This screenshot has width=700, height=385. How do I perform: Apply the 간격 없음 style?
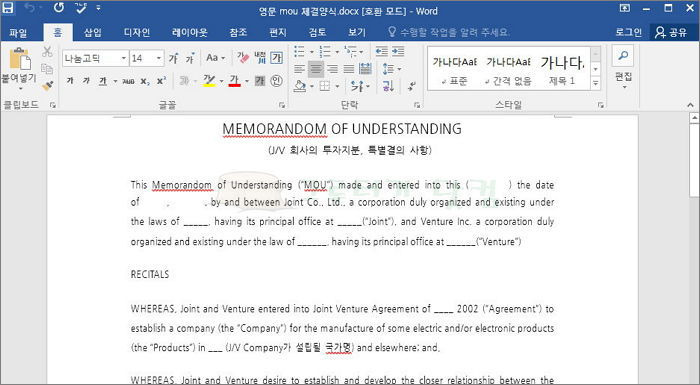pyautogui.click(x=508, y=69)
